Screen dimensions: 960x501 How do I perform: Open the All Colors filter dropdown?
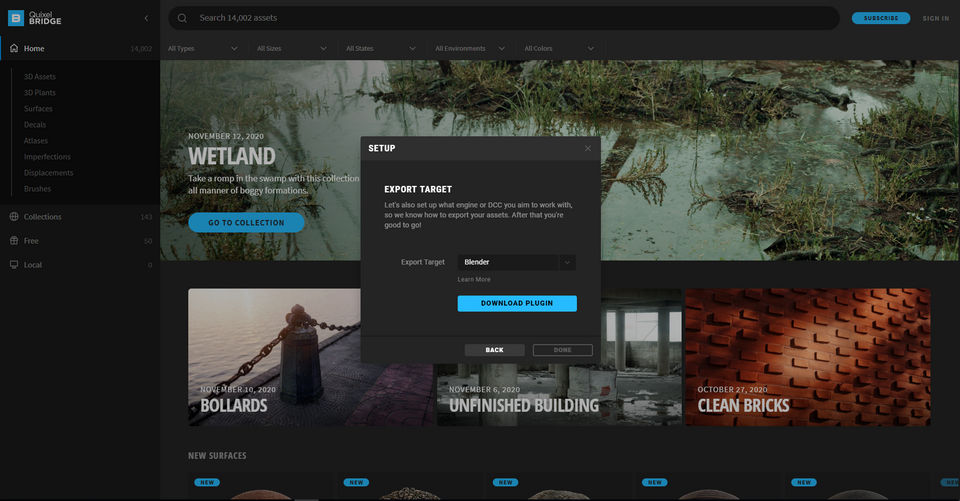[x=559, y=48]
